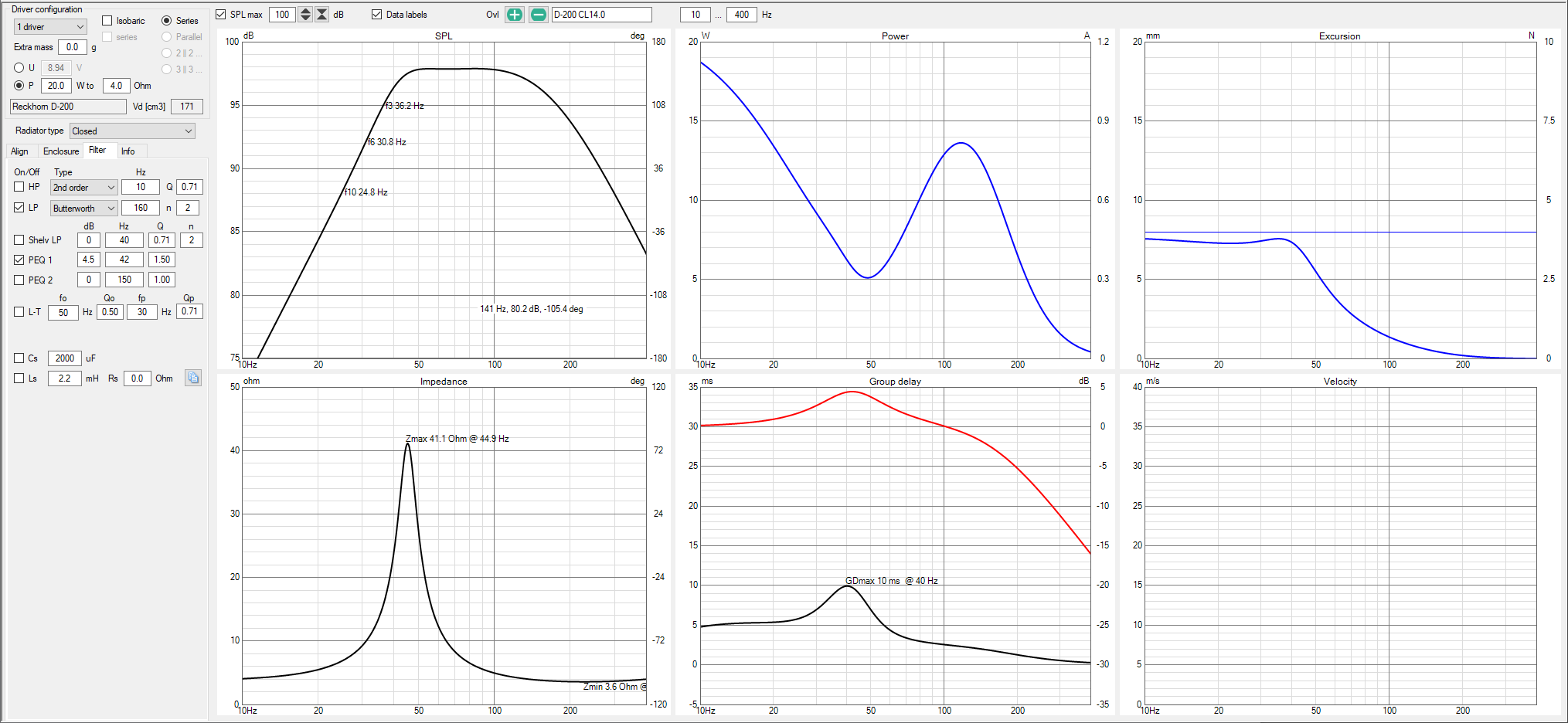Open the 1 driver count dropdown
1568x723 pixels.
point(50,27)
